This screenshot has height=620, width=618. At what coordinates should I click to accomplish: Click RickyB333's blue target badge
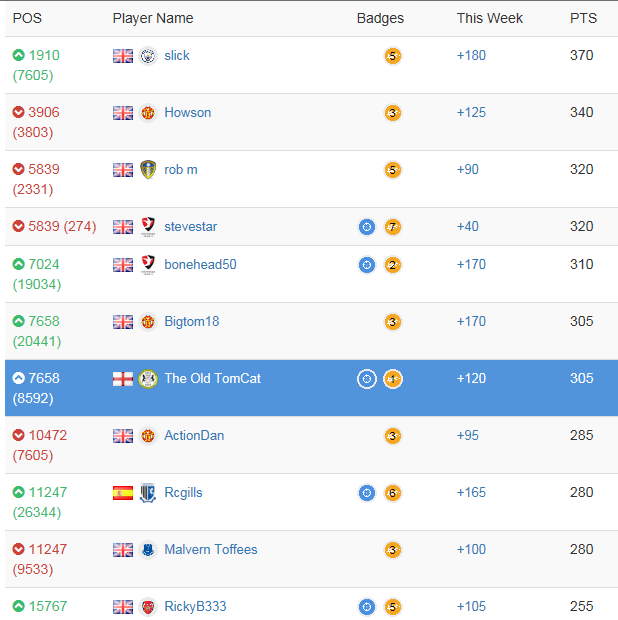pos(367,607)
